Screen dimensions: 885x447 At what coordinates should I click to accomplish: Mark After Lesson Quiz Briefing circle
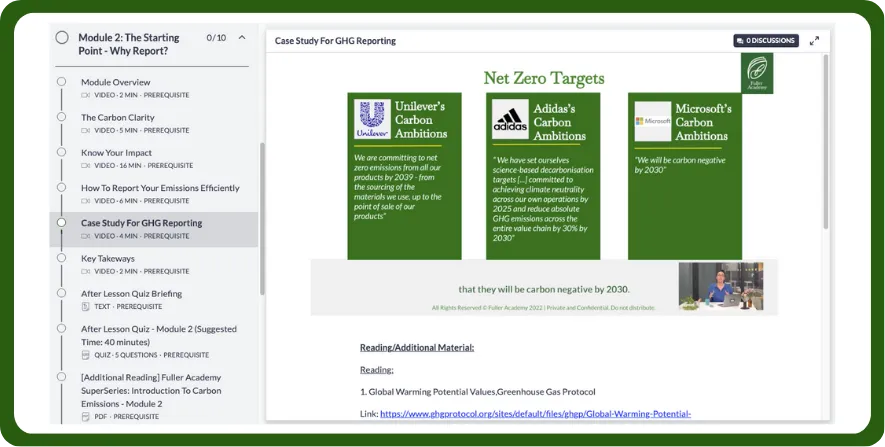[62, 293]
